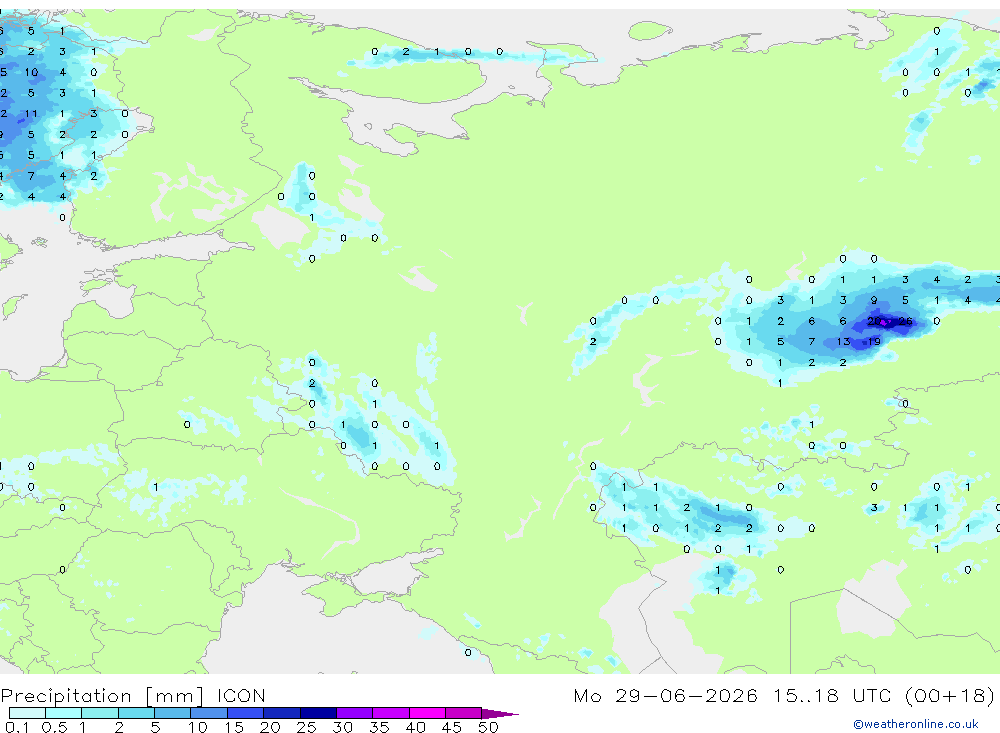1000x733 pixels.
Task: Select the 40–45 mm magenta legend box
Action: (x=427, y=713)
